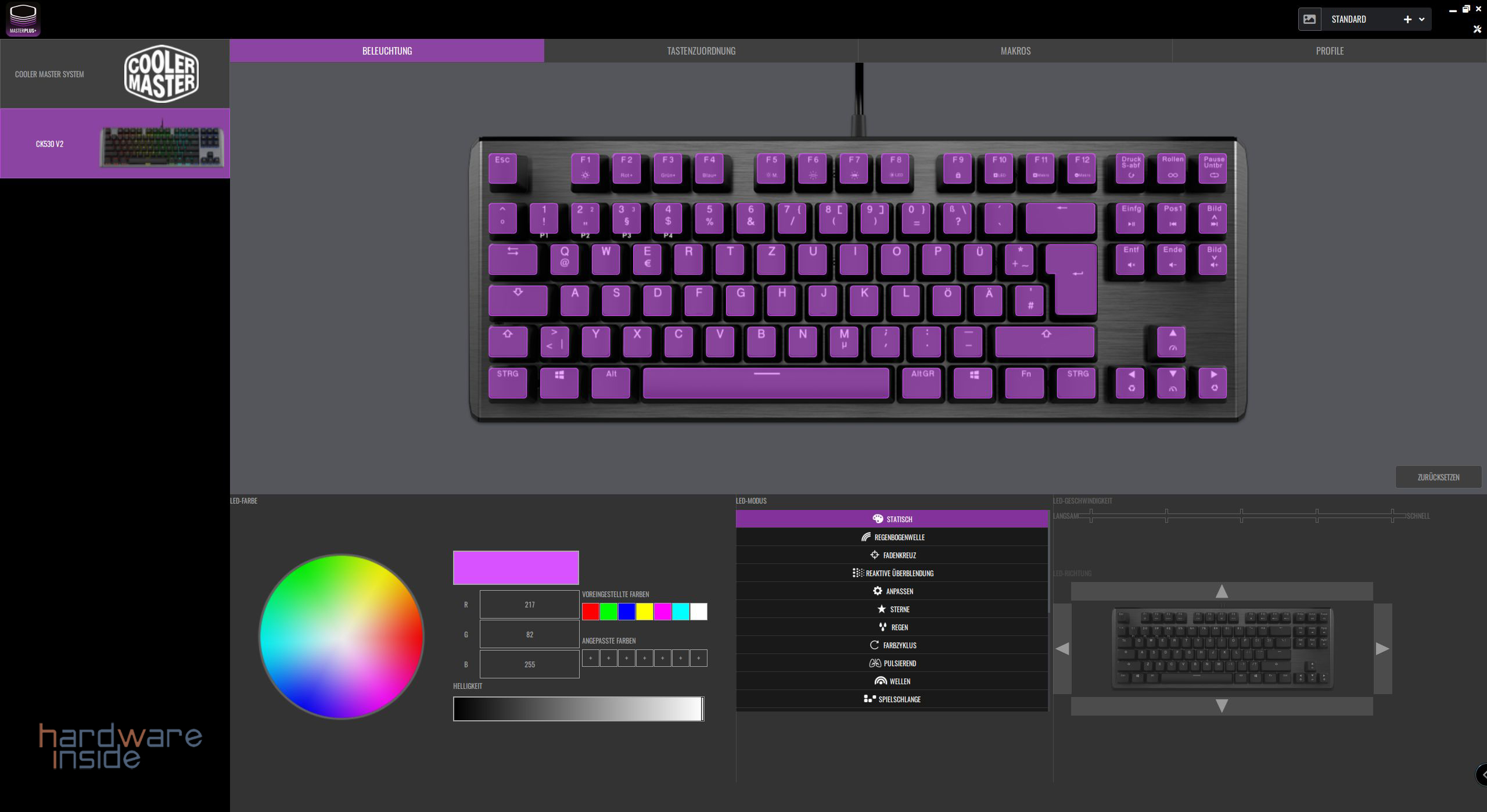Set LED direction down arrow
This screenshot has height=812, width=1487.
coord(1222,706)
